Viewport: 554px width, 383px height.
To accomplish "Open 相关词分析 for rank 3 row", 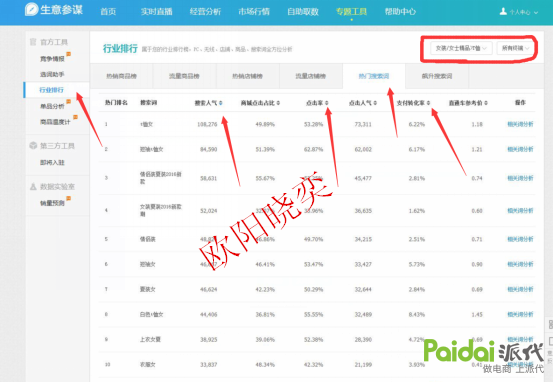I will tap(520, 178).
